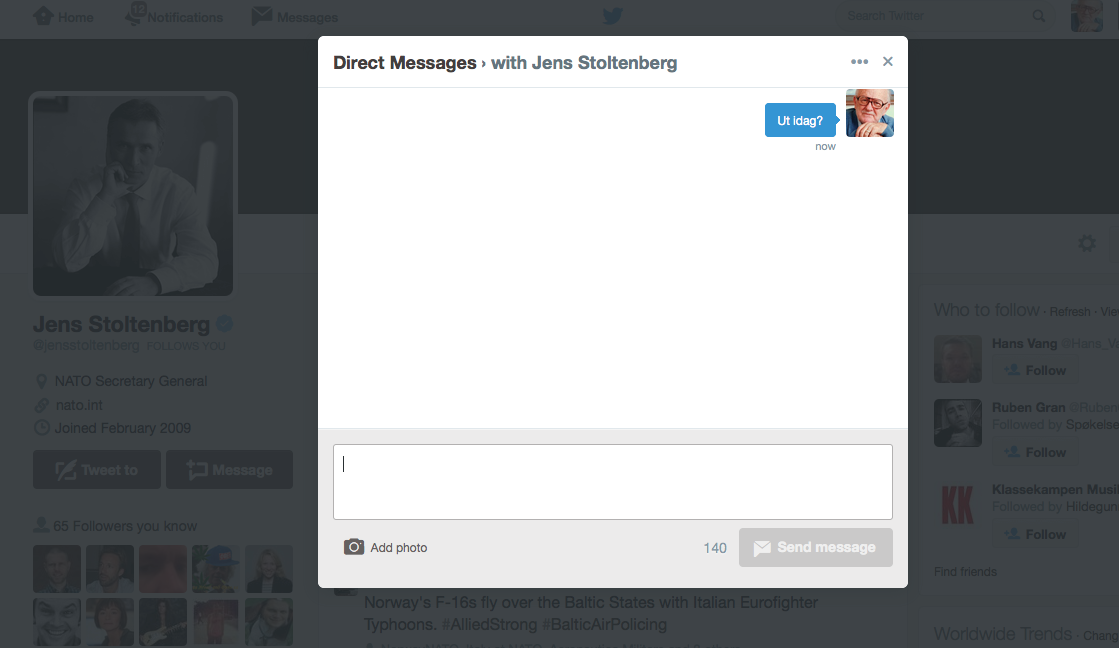
Task: Click the 'Ut idag?' message bubble
Action: tap(800, 121)
